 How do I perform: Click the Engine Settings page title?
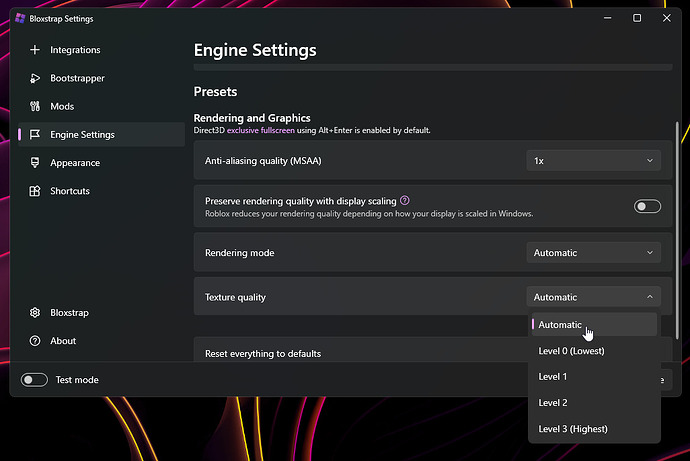pos(255,50)
